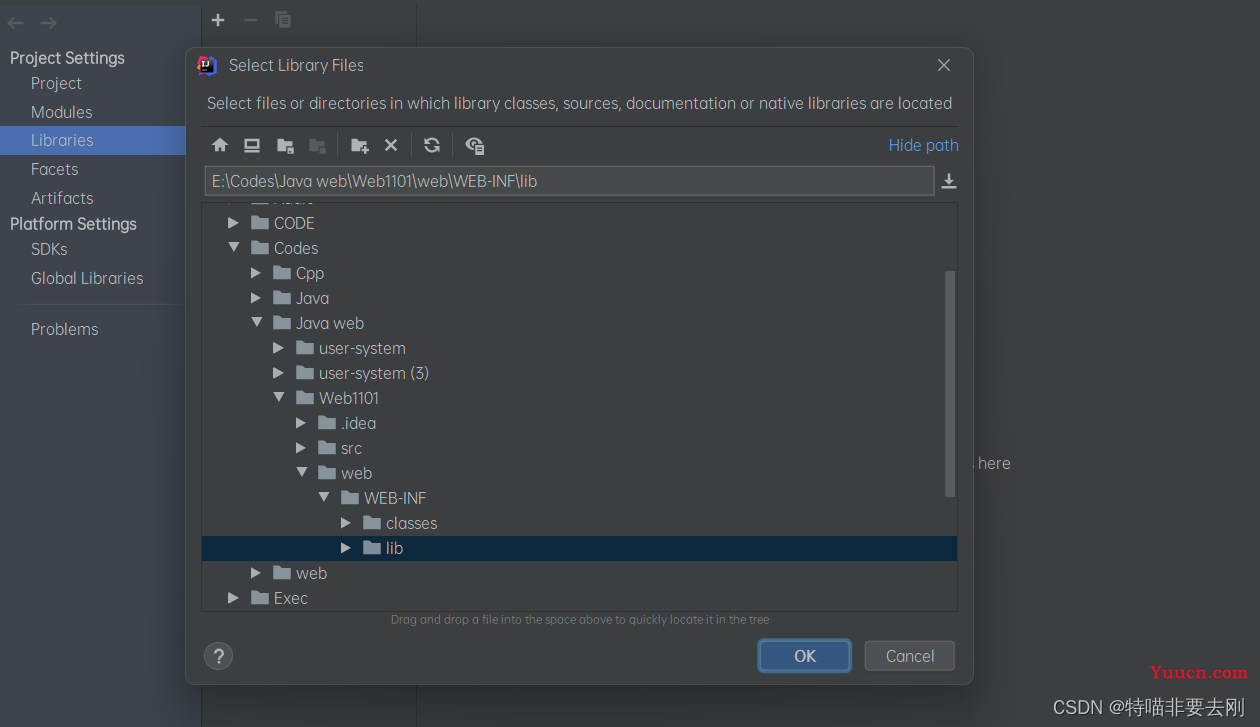Click the path text field

569,181
